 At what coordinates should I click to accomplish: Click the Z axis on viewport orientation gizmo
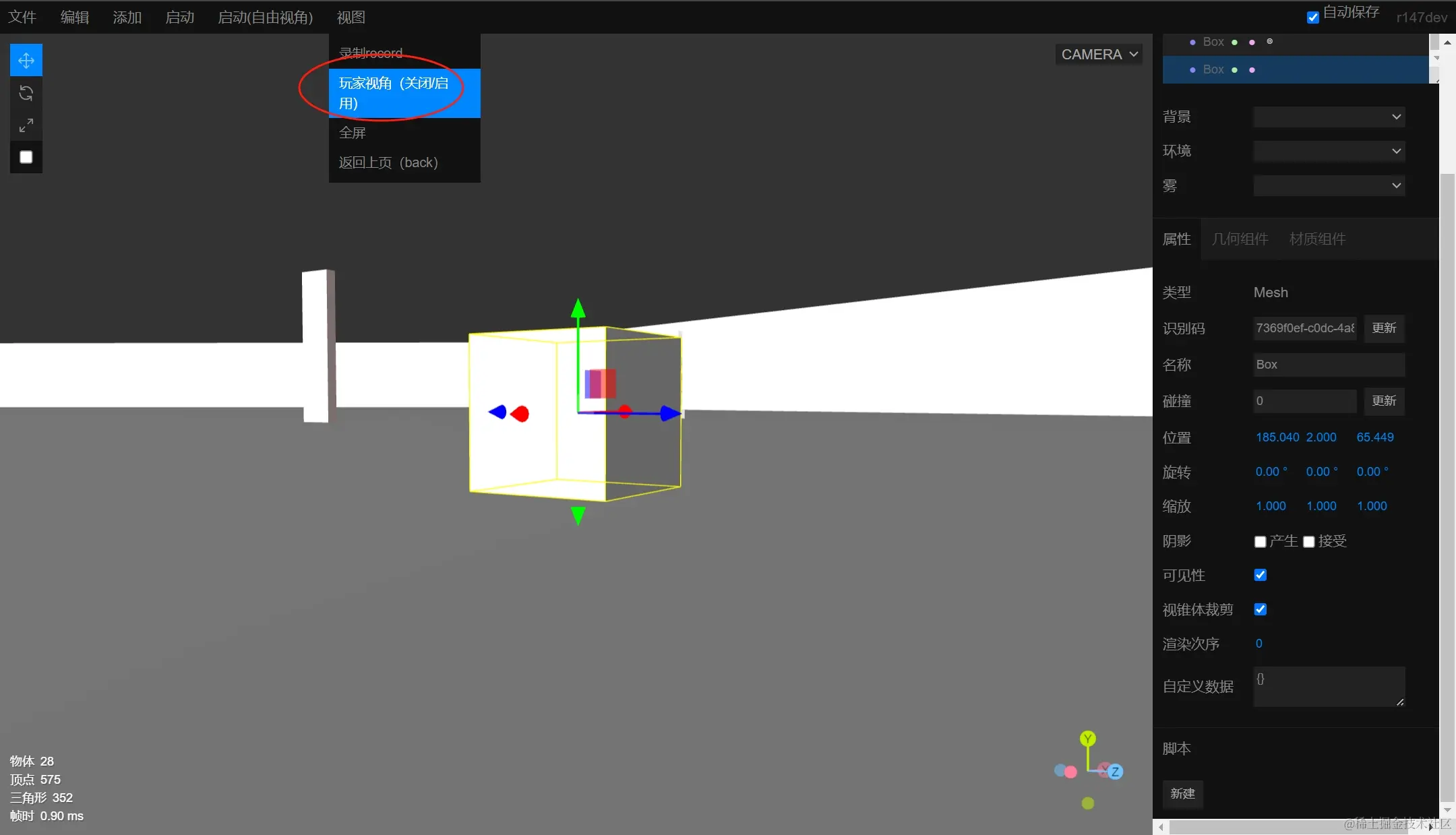pyautogui.click(x=1115, y=772)
